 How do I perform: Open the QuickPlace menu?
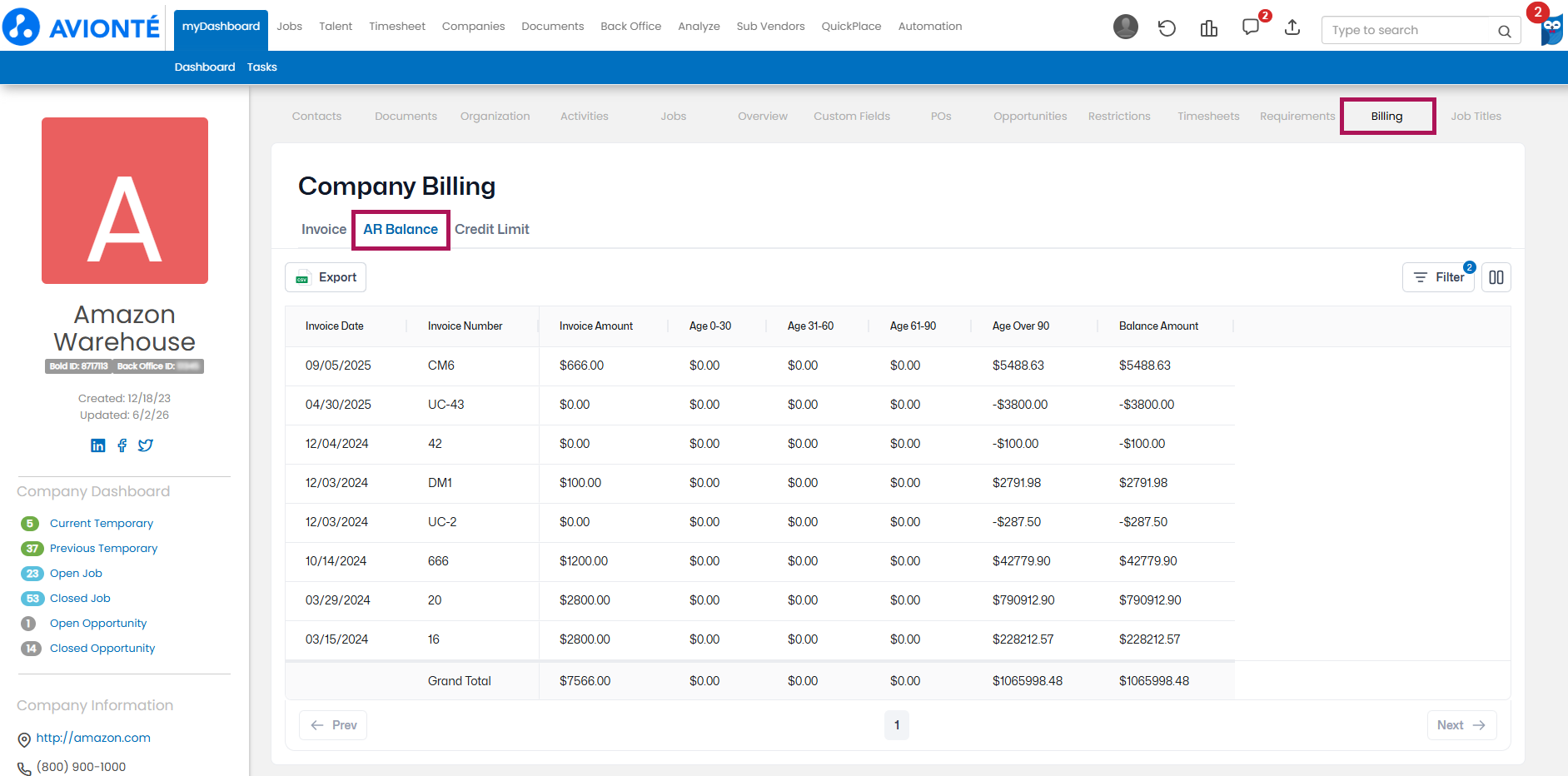pos(851,27)
